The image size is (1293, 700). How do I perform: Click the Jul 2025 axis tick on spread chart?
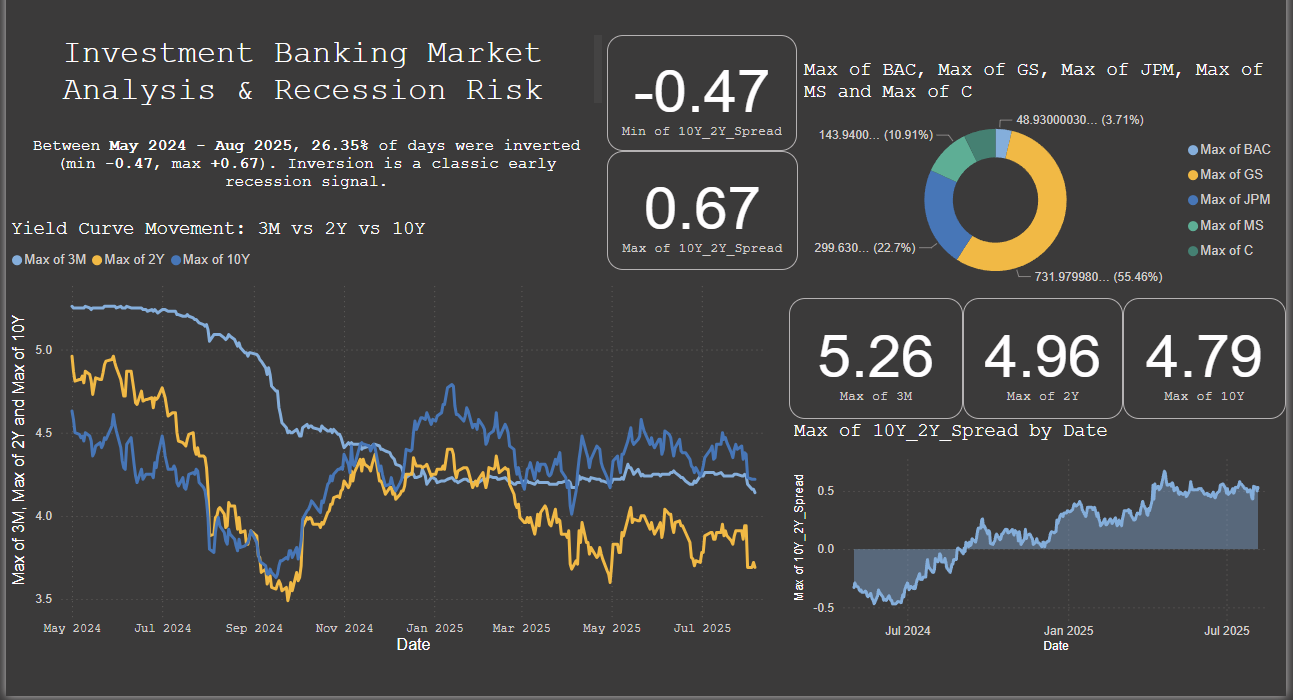click(1227, 631)
